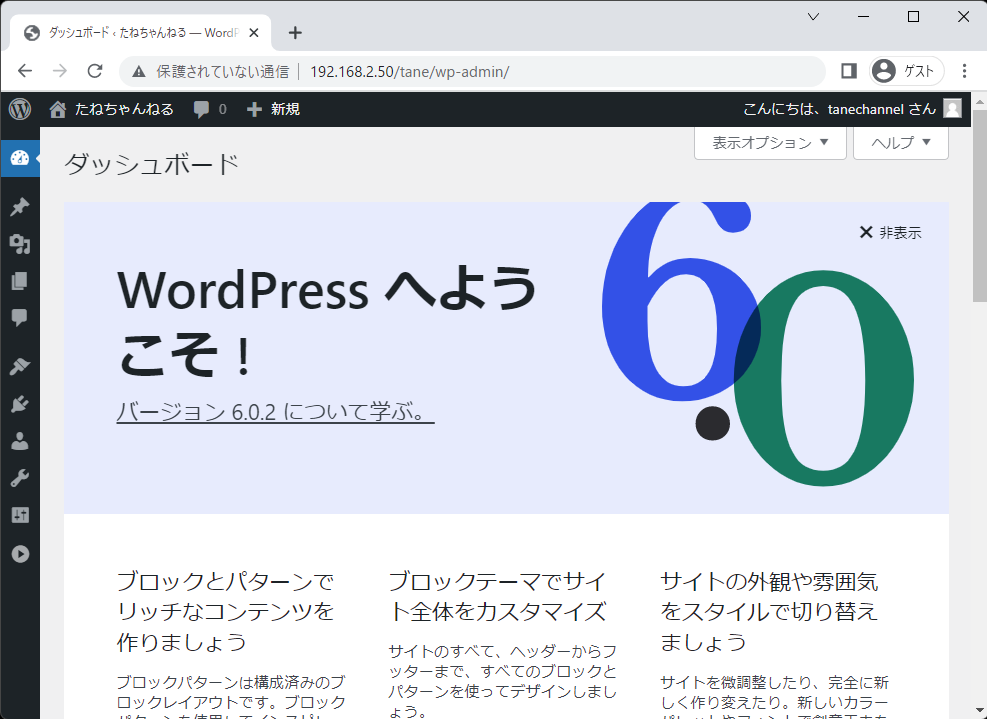Open the 新規 new content menu
The height and width of the screenshot is (719, 987).
coord(273,110)
